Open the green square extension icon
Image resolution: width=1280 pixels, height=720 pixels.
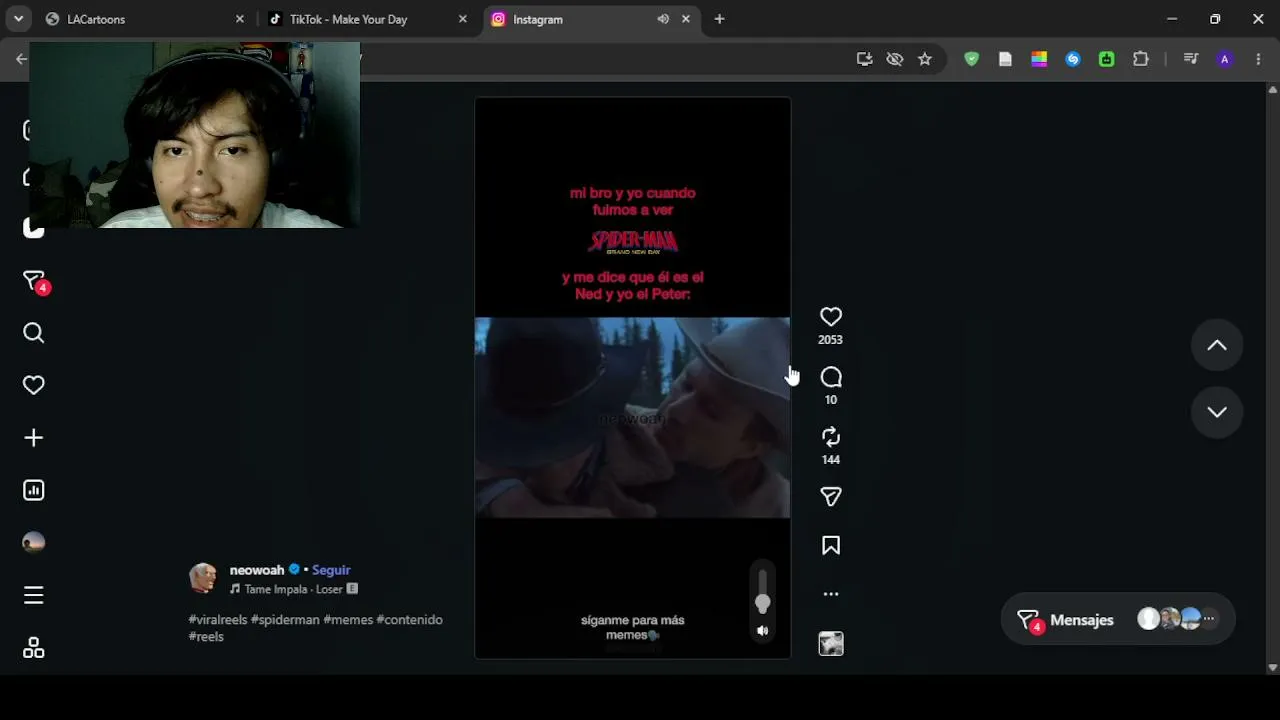click(1107, 59)
